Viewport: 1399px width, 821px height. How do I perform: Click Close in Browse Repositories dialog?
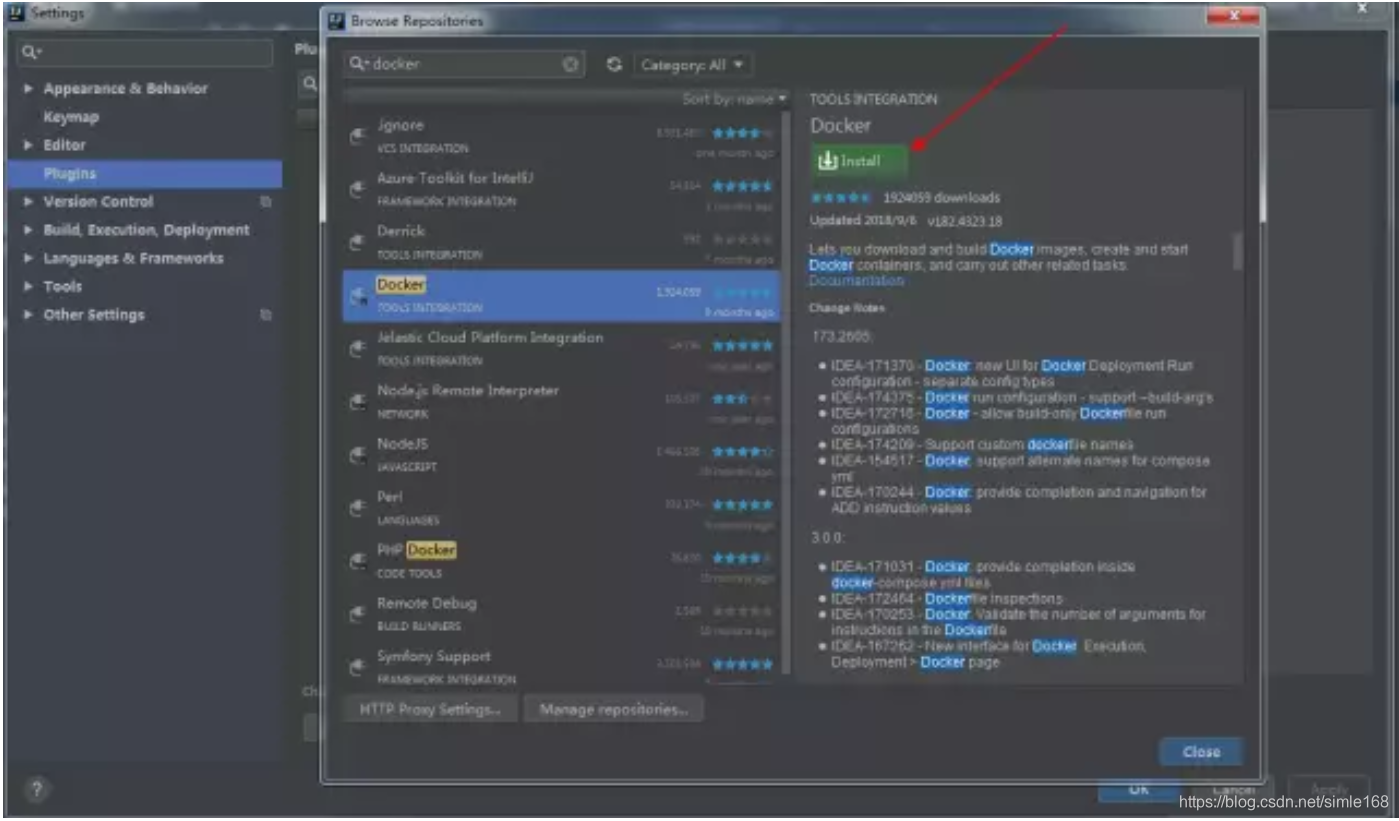(1201, 752)
